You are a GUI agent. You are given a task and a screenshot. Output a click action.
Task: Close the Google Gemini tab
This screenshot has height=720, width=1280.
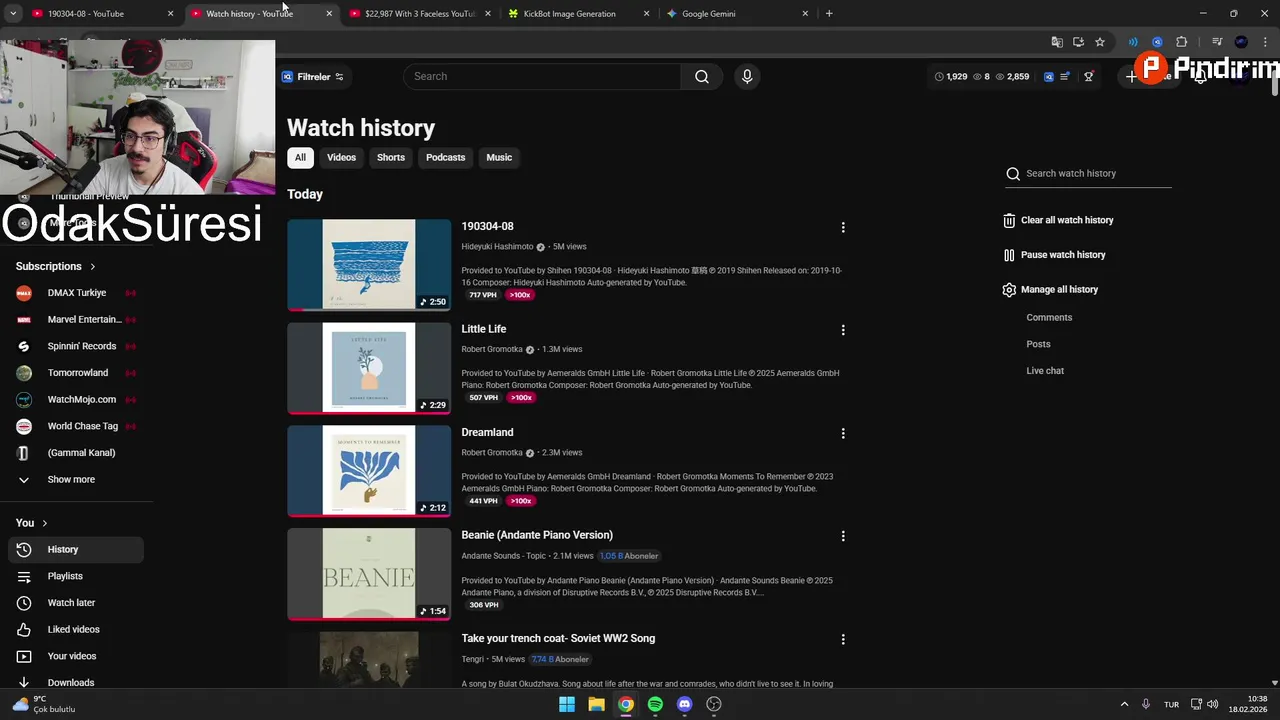click(x=805, y=14)
